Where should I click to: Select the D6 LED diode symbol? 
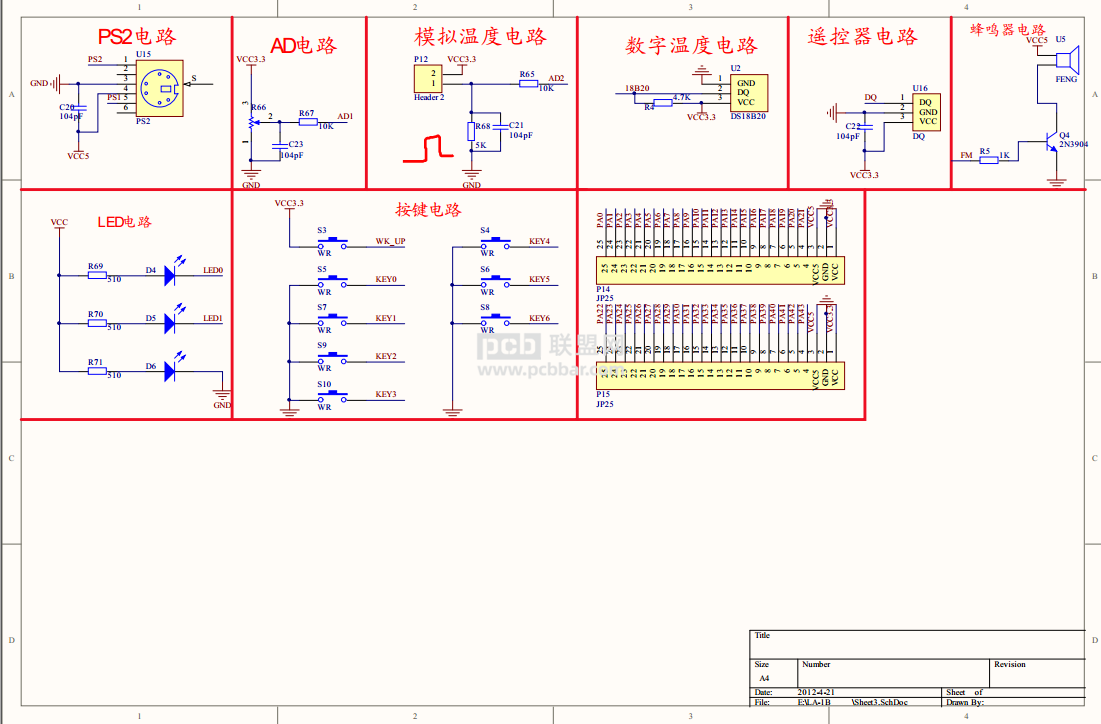tap(171, 371)
